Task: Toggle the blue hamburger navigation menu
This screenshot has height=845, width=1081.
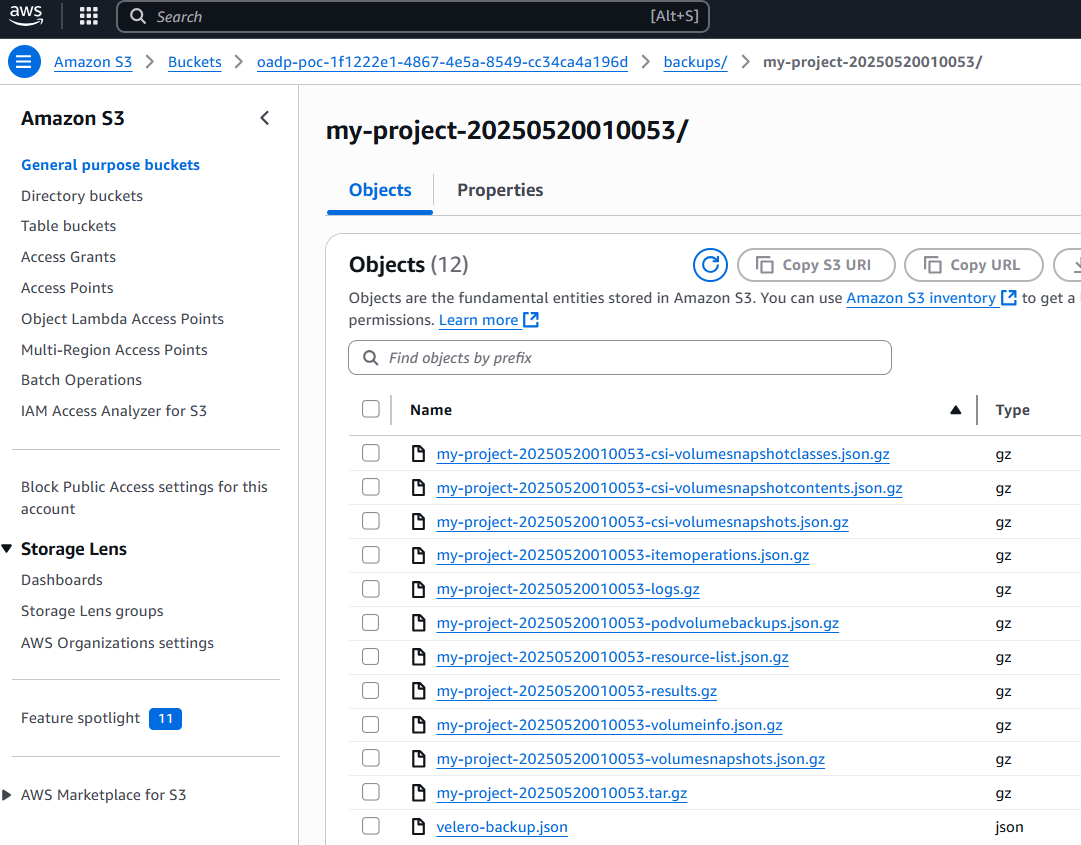Action: pos(24,62)
